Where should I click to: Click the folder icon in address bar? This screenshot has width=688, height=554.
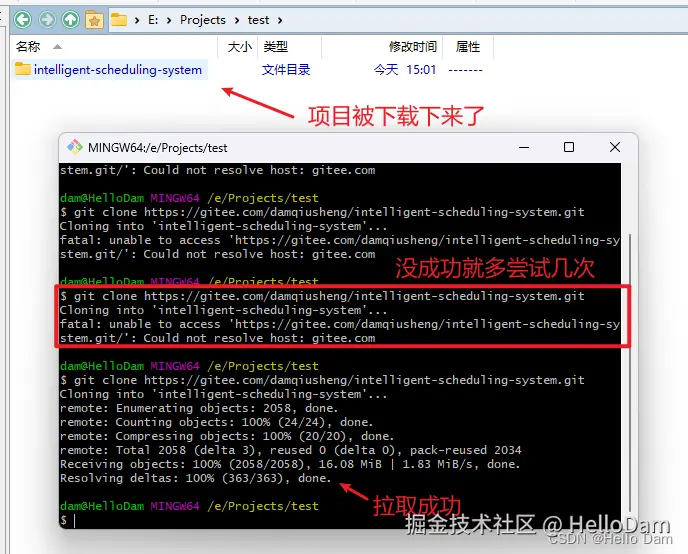tap(119, 20)
